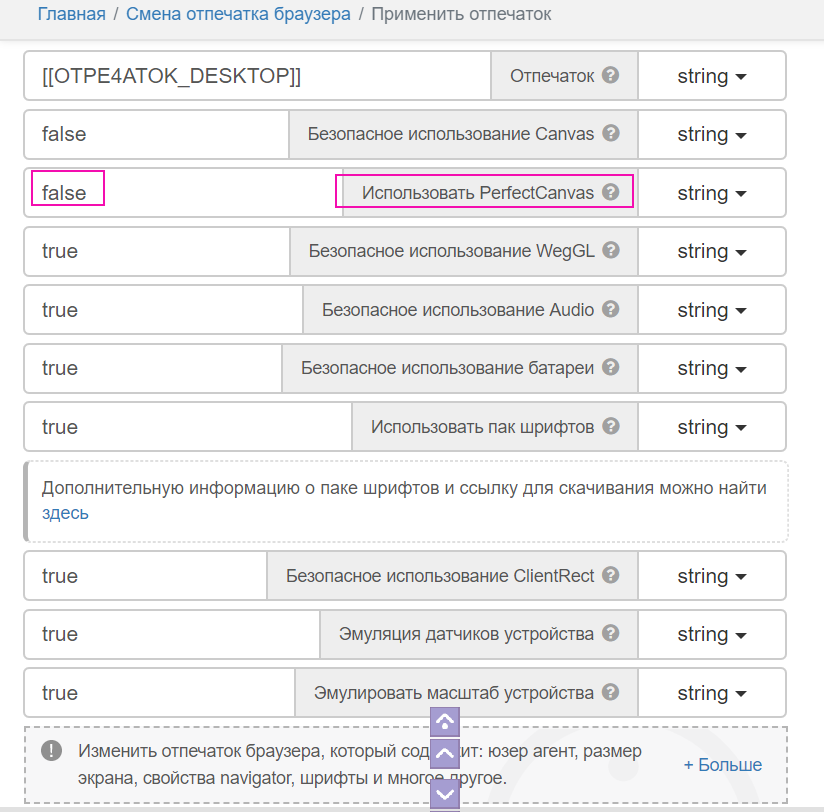The image size is (824, 812).
Task: Click help icon for Эмулировать масштаб устройства
Action: (x=611, y=693)
